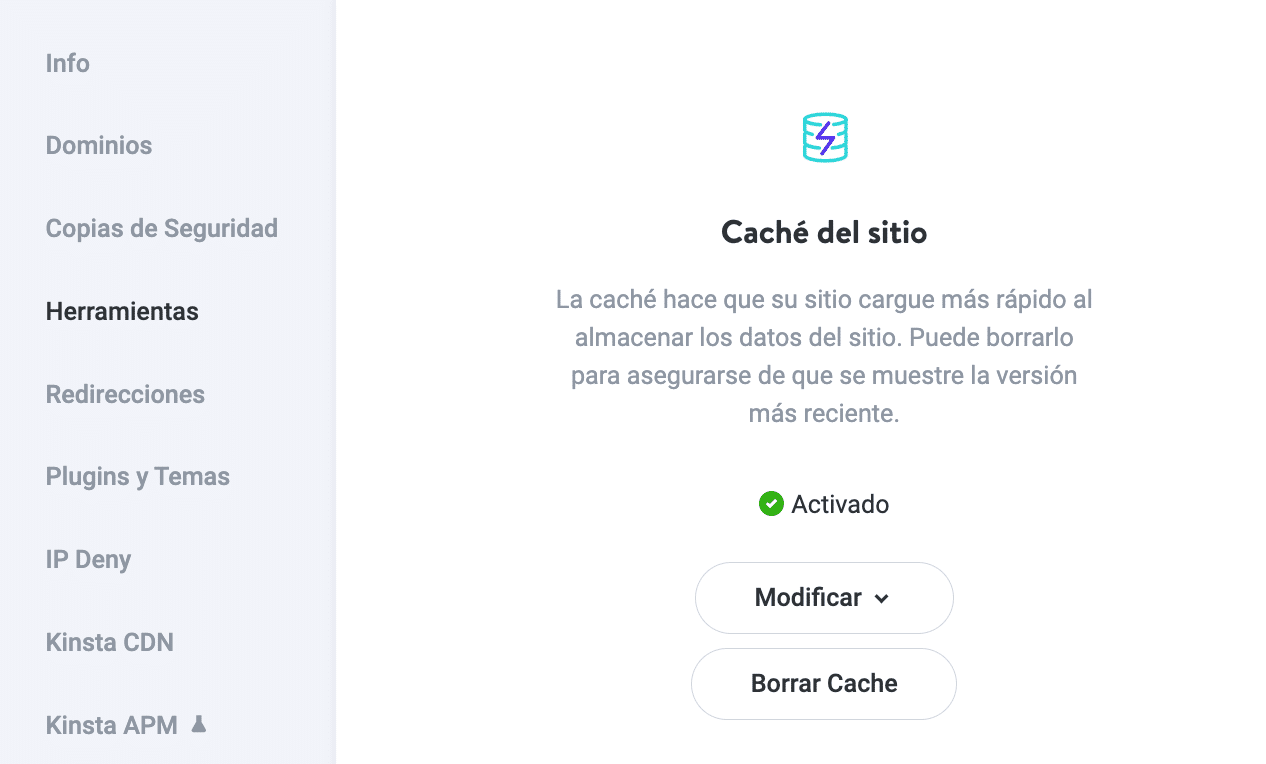
Task: Select Kinsta CDN from sidebar
Action: point(110,642)
